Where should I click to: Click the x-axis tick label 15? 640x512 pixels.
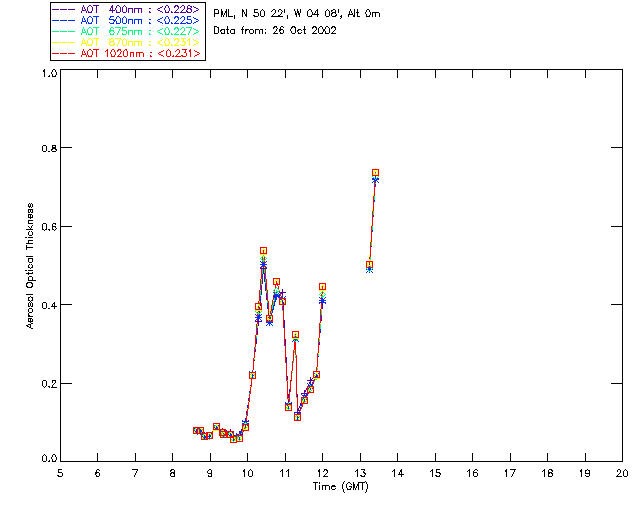(x=435, y=473)
